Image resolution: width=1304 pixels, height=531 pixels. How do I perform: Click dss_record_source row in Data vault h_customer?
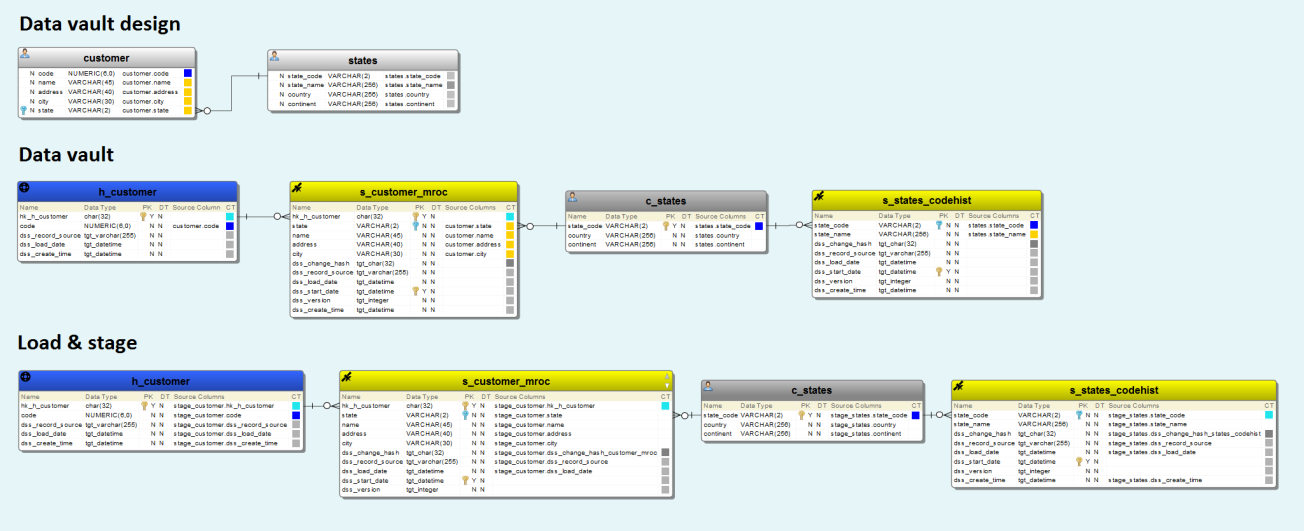point(127,235)
